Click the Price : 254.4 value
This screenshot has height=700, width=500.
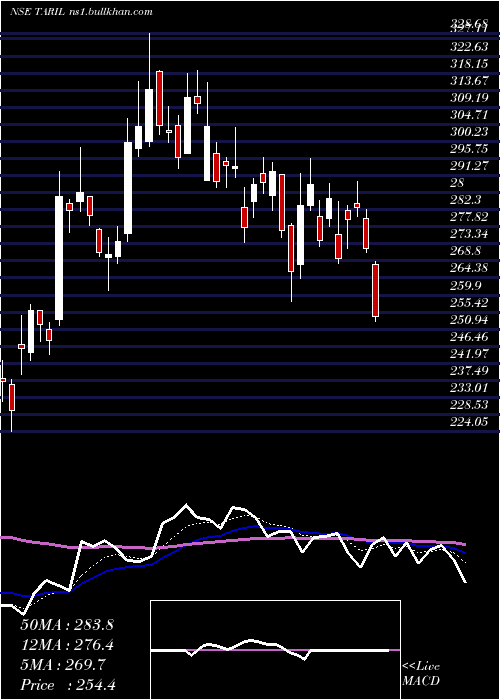click(68, 685)
